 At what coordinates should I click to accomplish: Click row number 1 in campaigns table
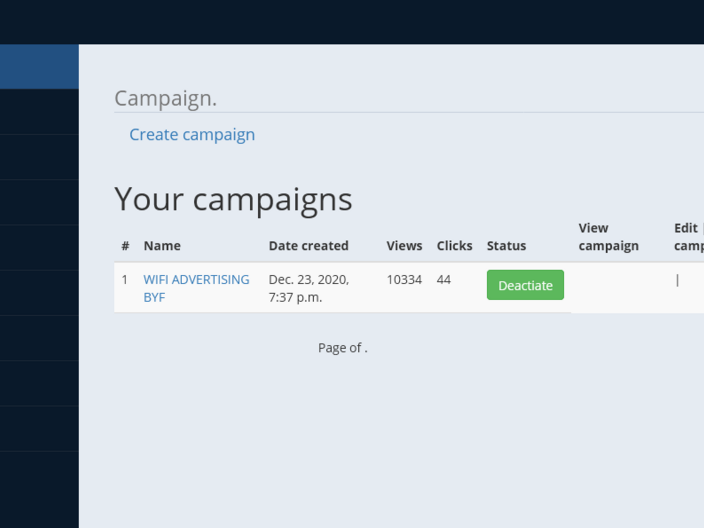(x=125, y=280)
